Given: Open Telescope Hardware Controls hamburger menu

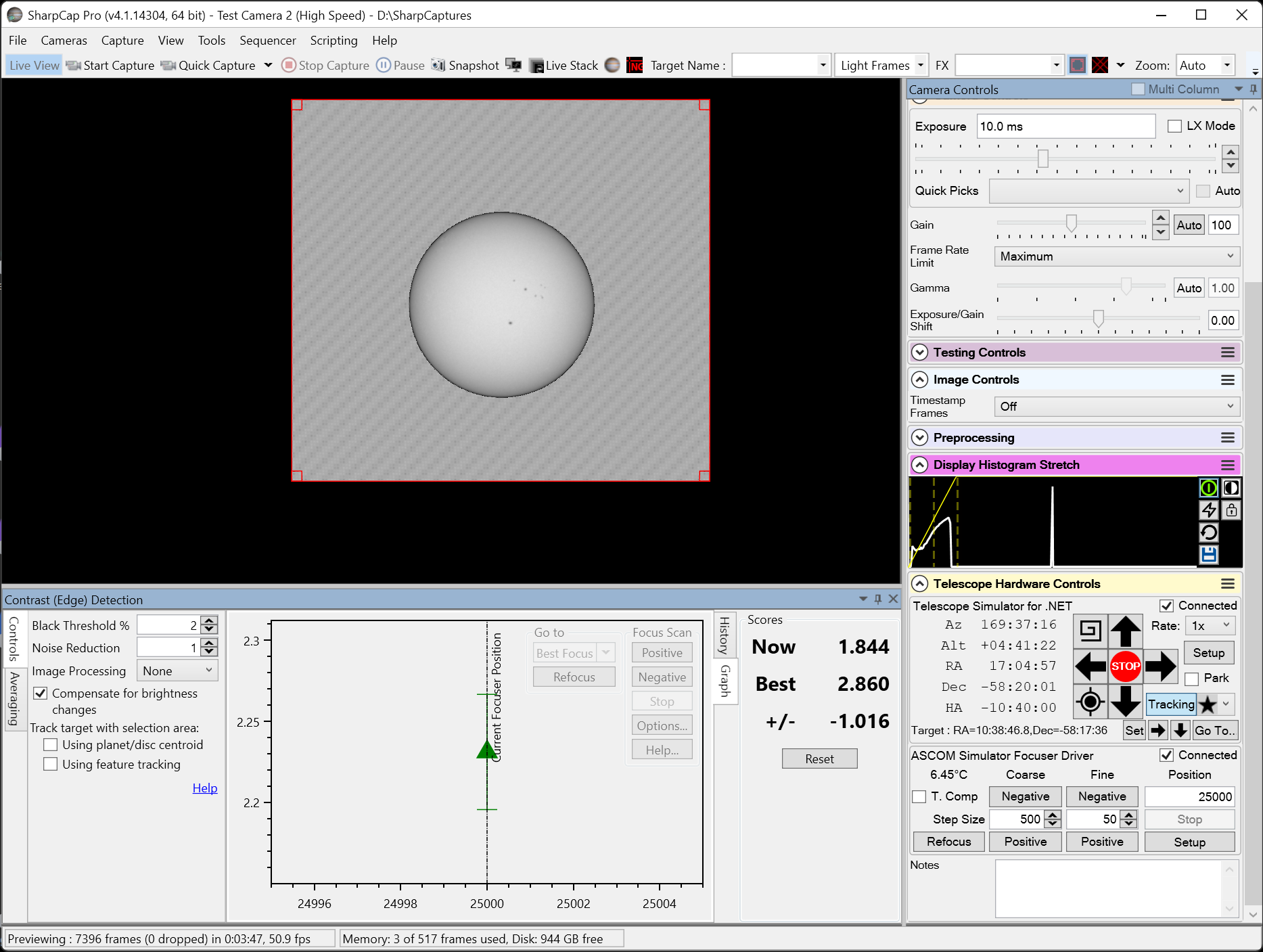Looking at the screenshot, I should pyautogui.click(x=1228, y=584).
